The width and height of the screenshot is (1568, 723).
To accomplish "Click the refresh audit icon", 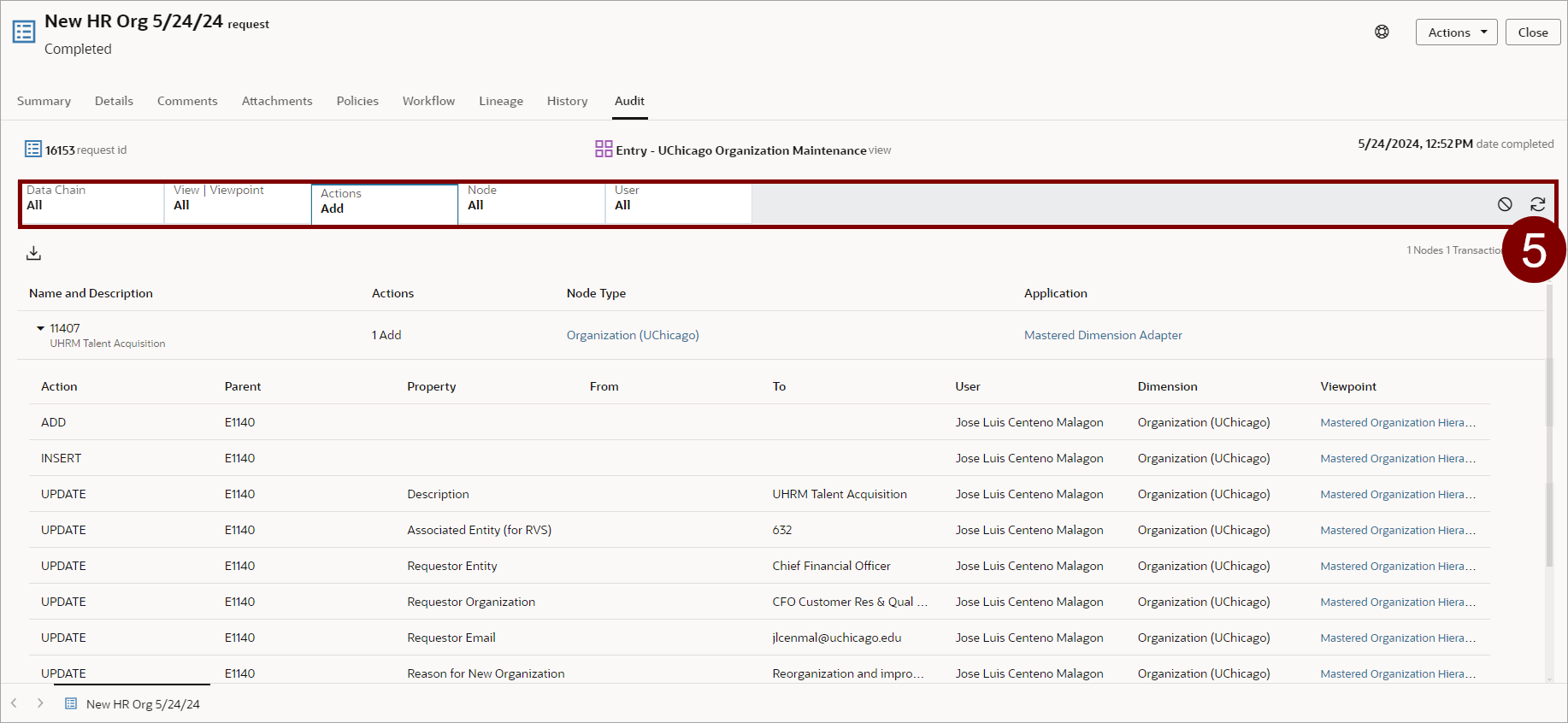I will [1537, 204].
